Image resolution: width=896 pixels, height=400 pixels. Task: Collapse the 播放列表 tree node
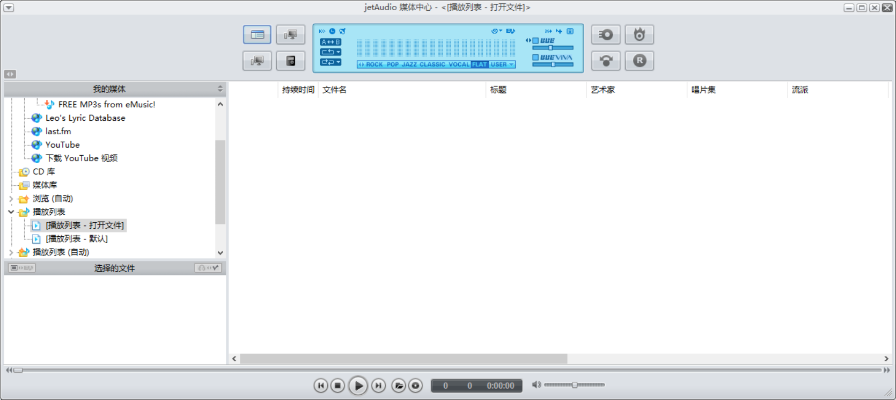10,212
